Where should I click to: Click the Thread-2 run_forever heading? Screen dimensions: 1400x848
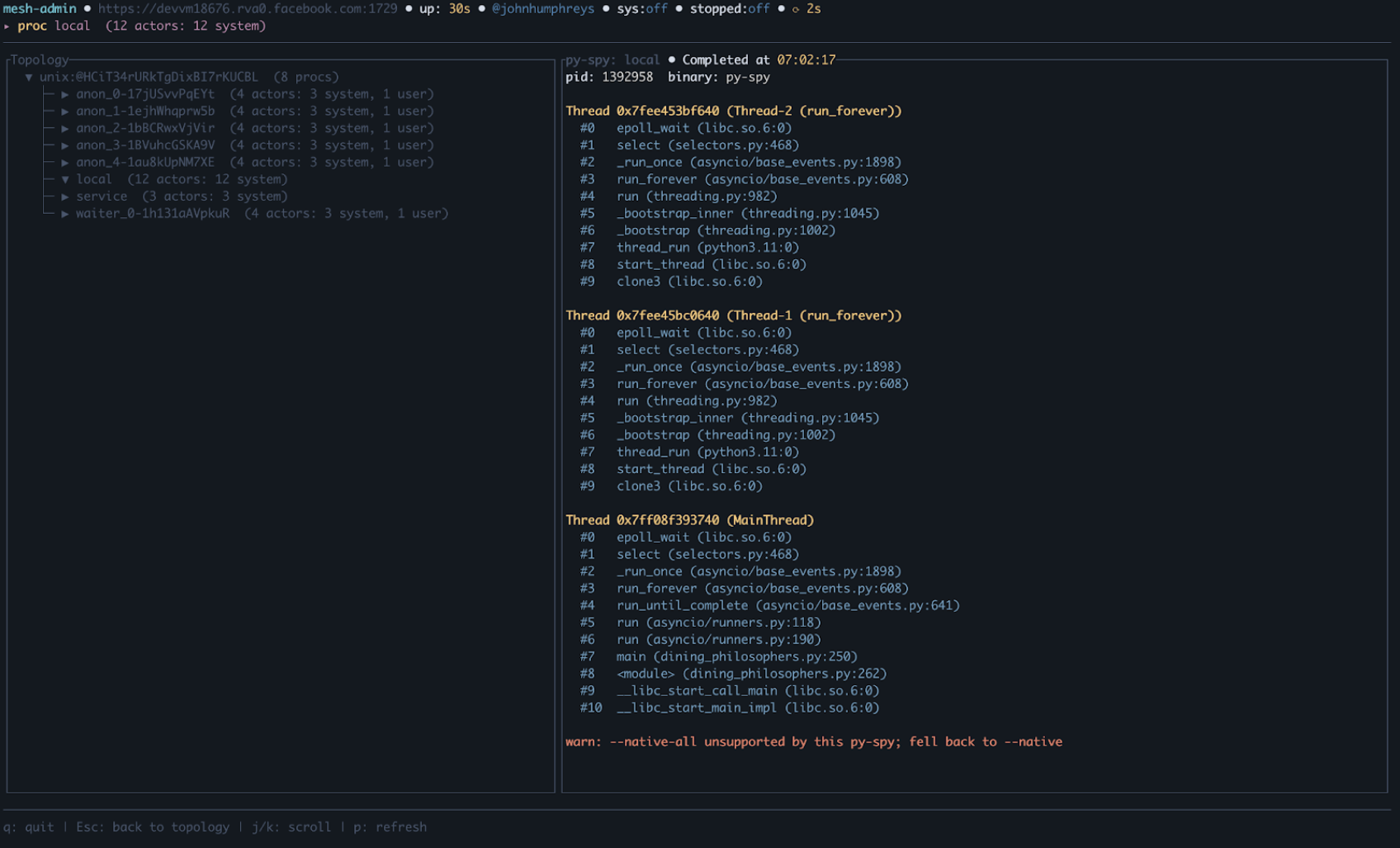click(733, 110)
